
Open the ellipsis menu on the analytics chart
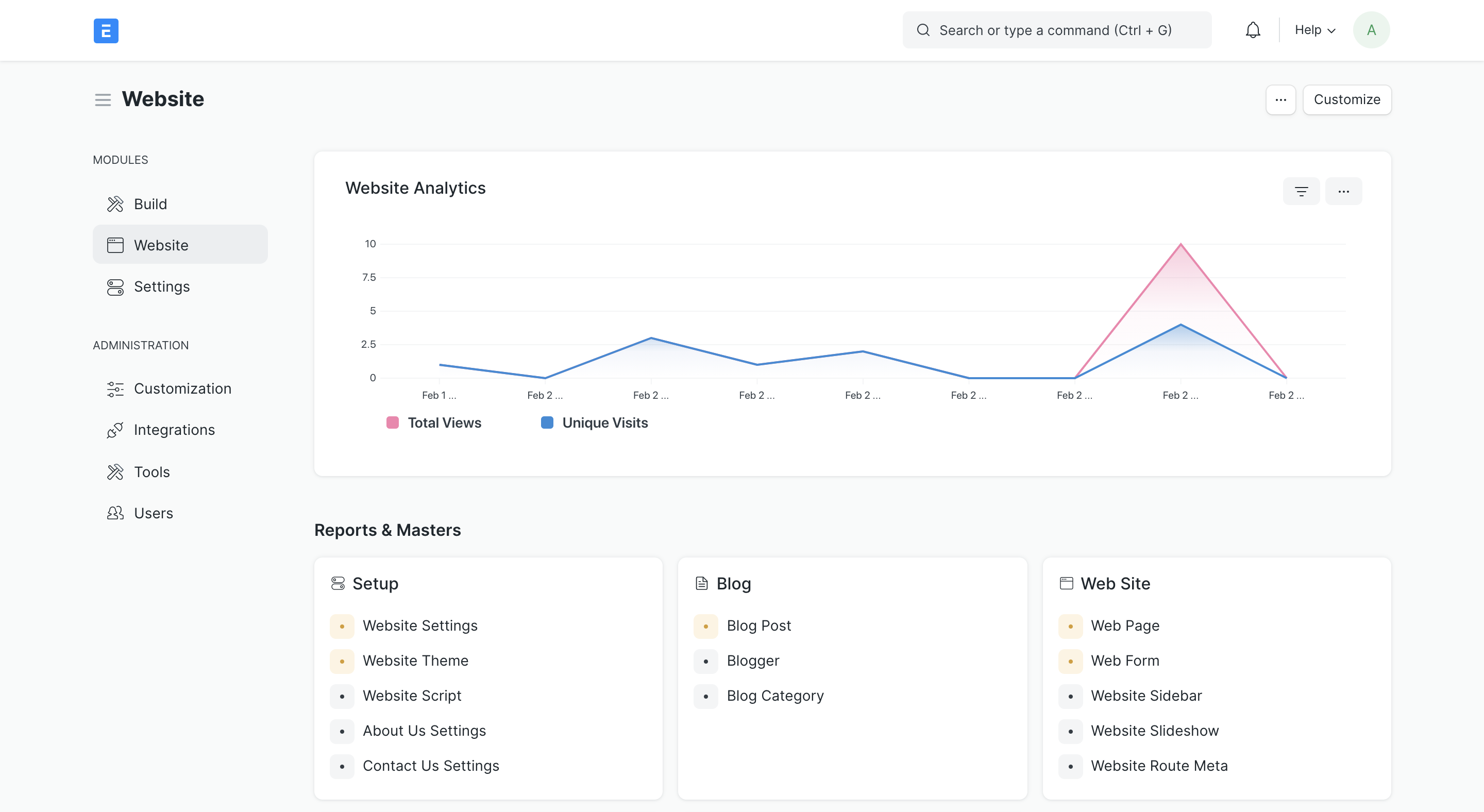1344,191
